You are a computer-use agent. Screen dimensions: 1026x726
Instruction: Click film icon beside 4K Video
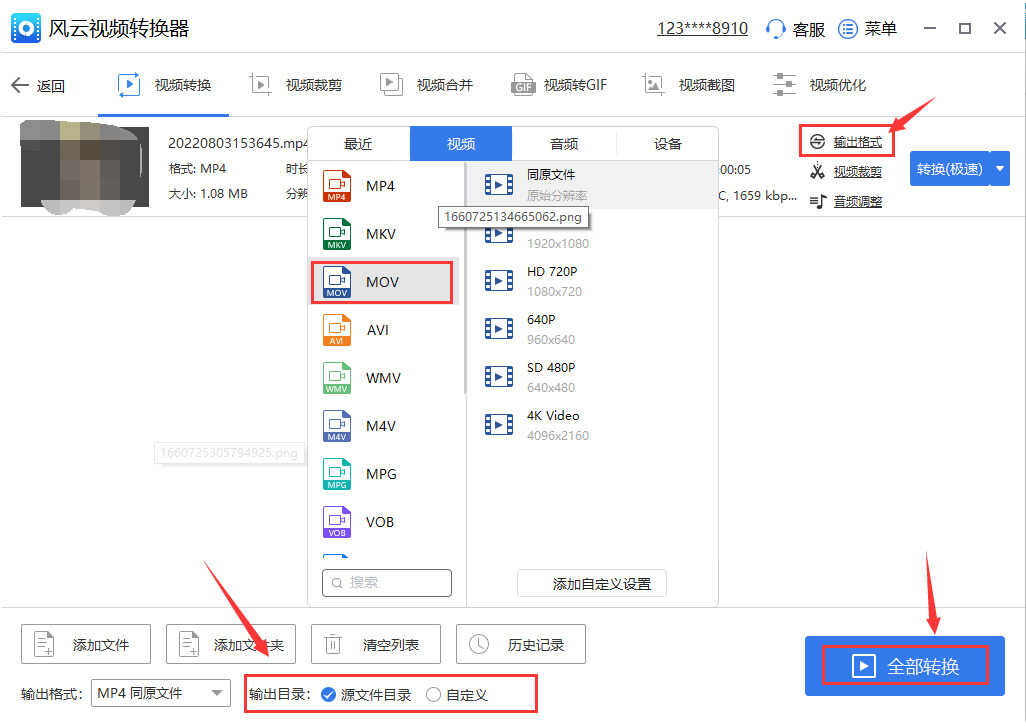pyautogui.click(x=499, y=424)
